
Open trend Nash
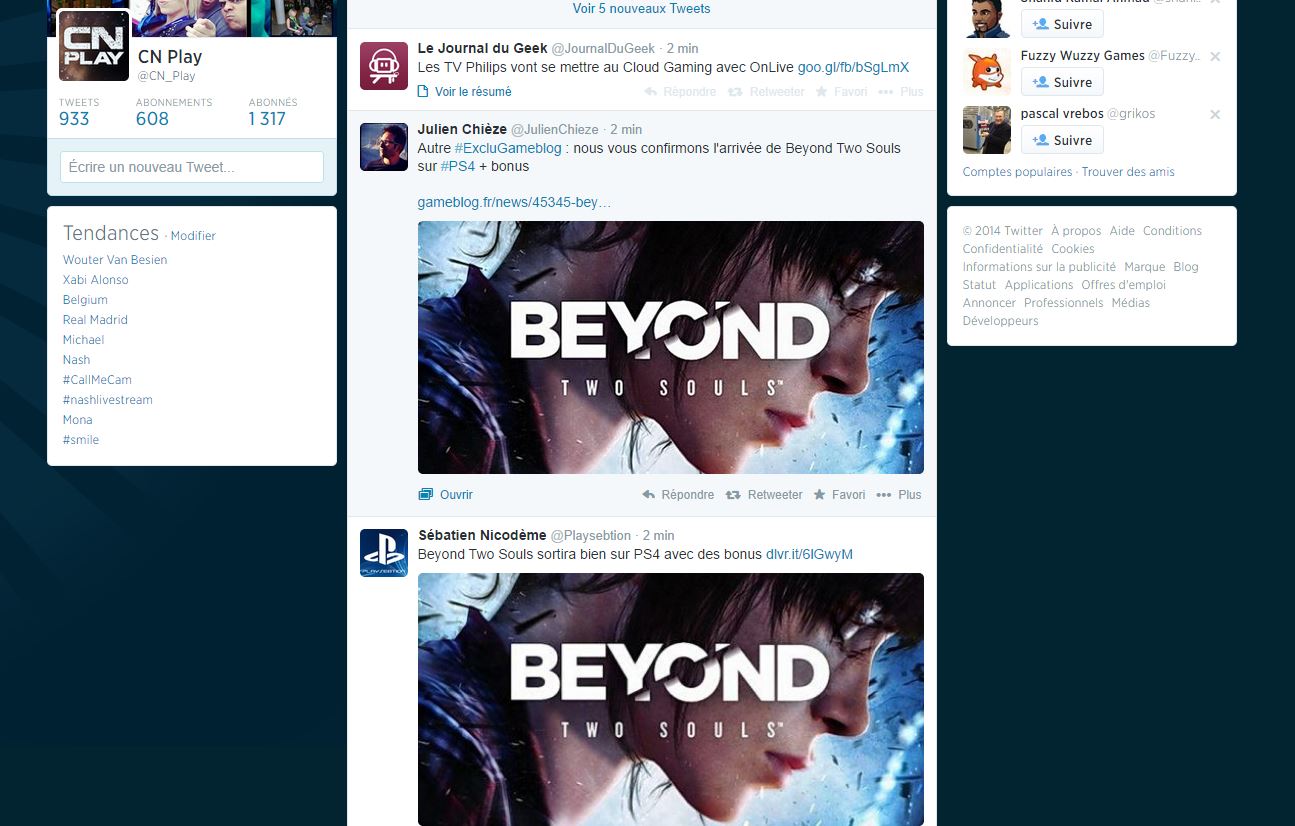(x=76, y=360)
